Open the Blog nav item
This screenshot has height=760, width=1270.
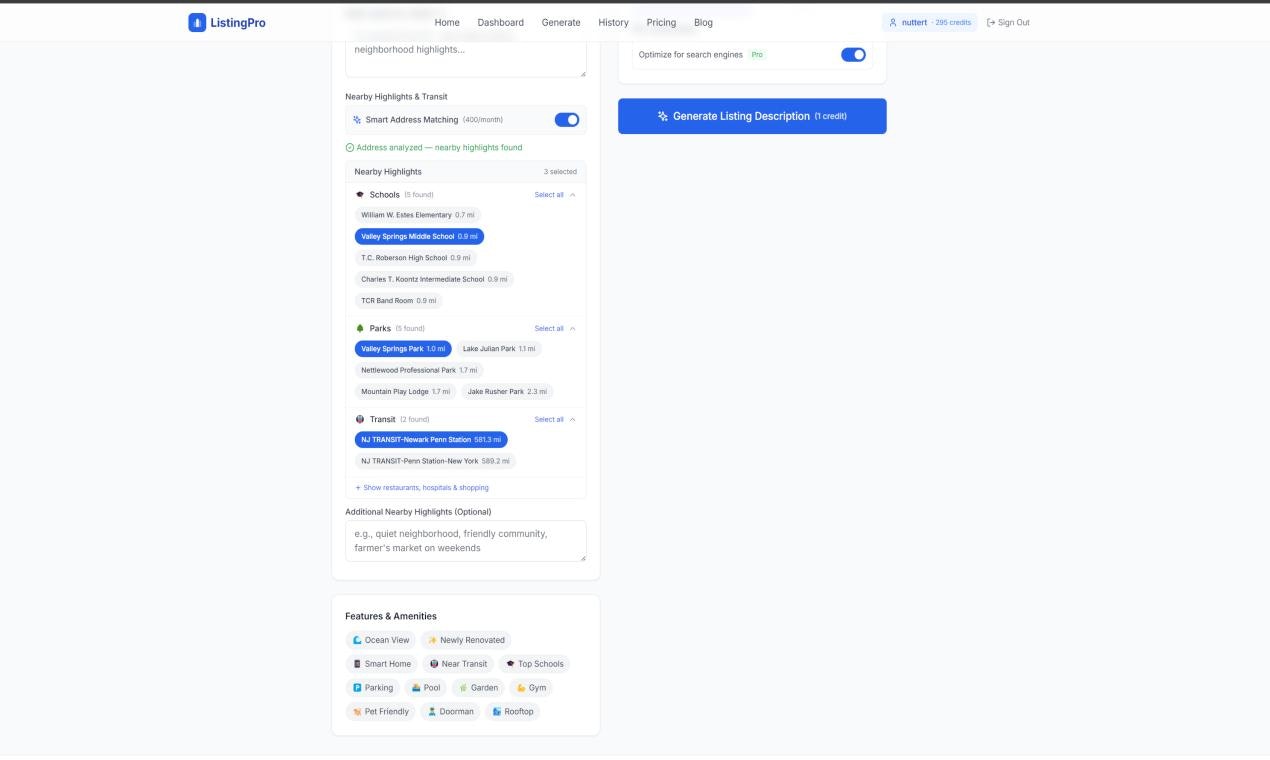(x=703, y=22)
